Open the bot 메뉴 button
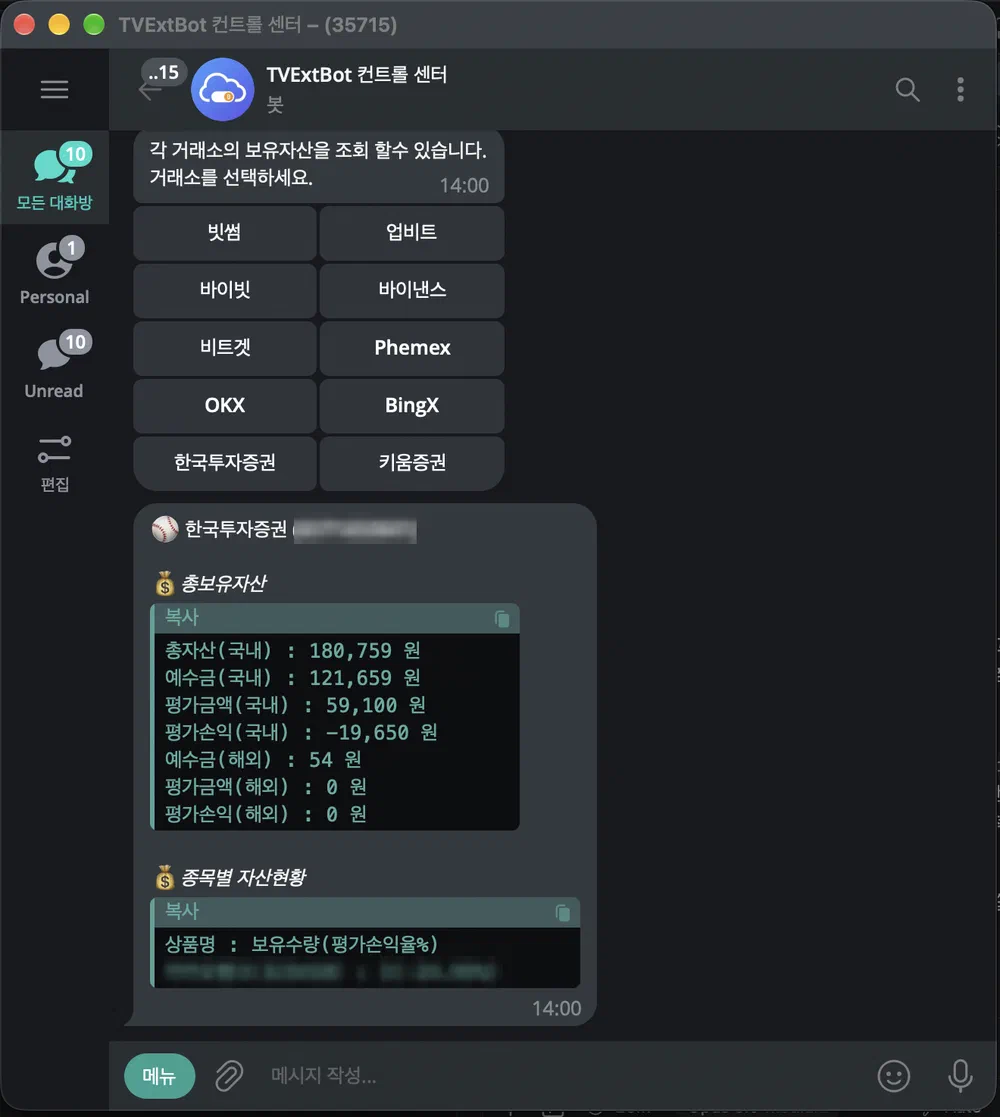The width and height of the screenshot is (1000, 1117). [160, 1076]
